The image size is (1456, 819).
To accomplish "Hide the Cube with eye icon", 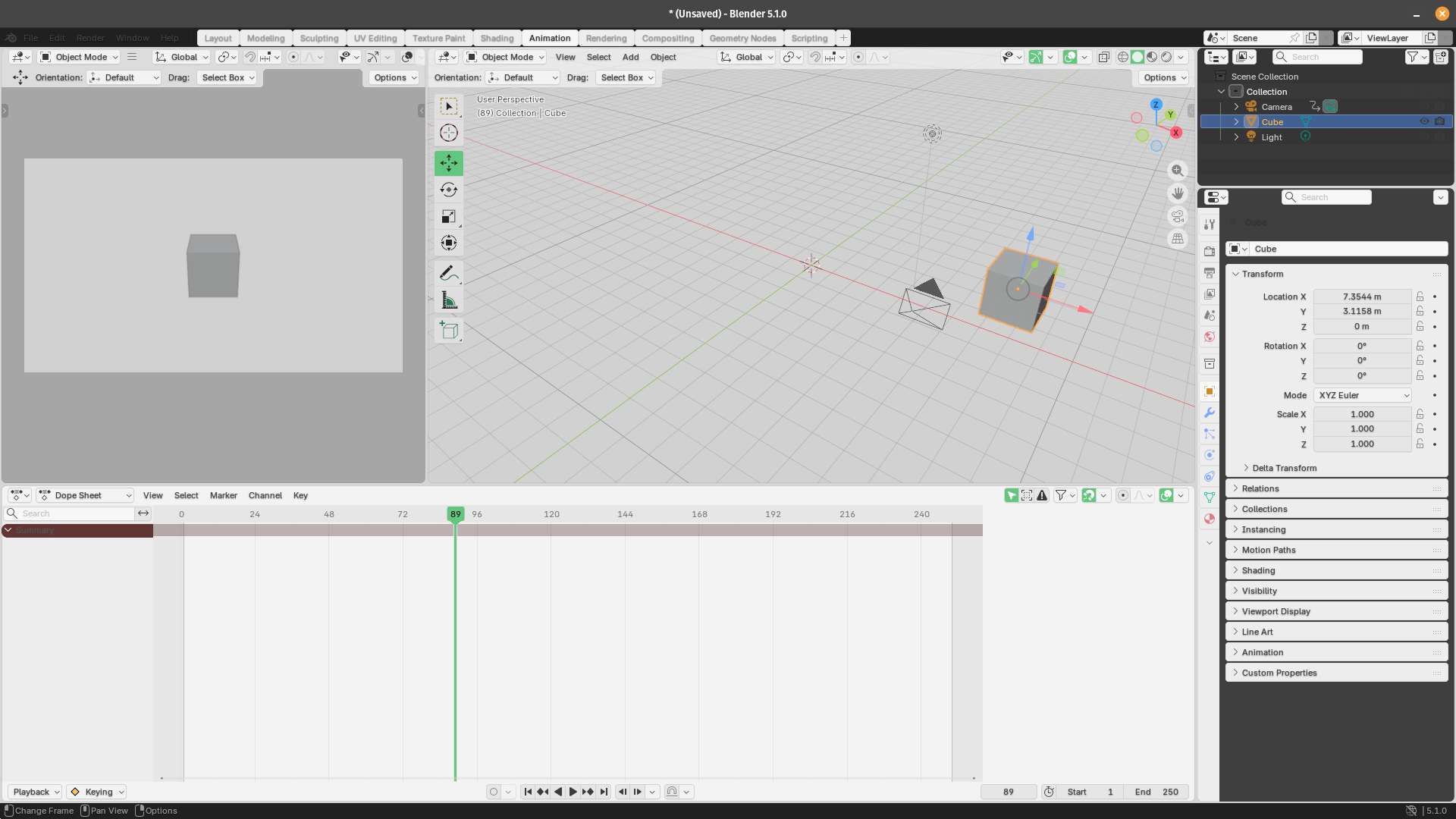I will (x=1424, y=122).
